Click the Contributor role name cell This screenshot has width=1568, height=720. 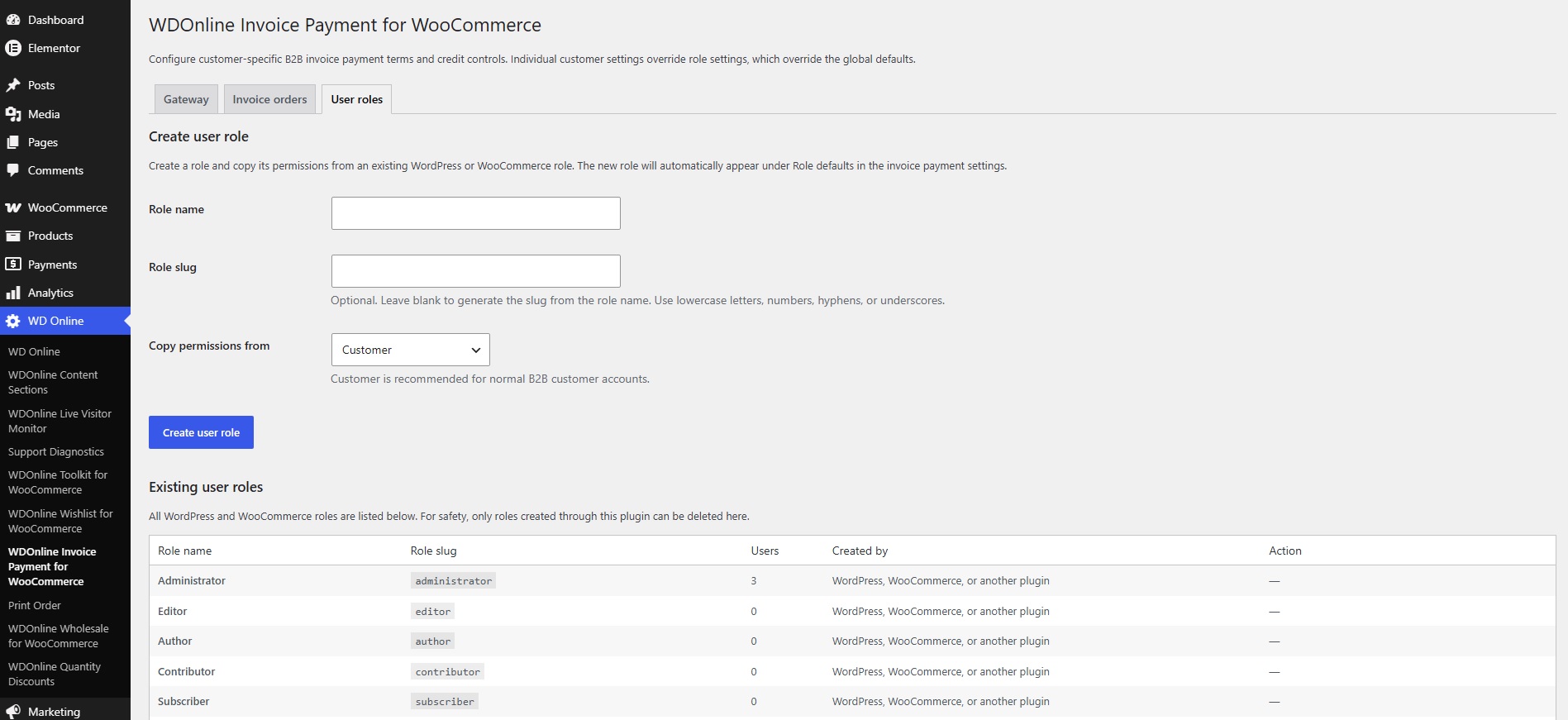187,671
